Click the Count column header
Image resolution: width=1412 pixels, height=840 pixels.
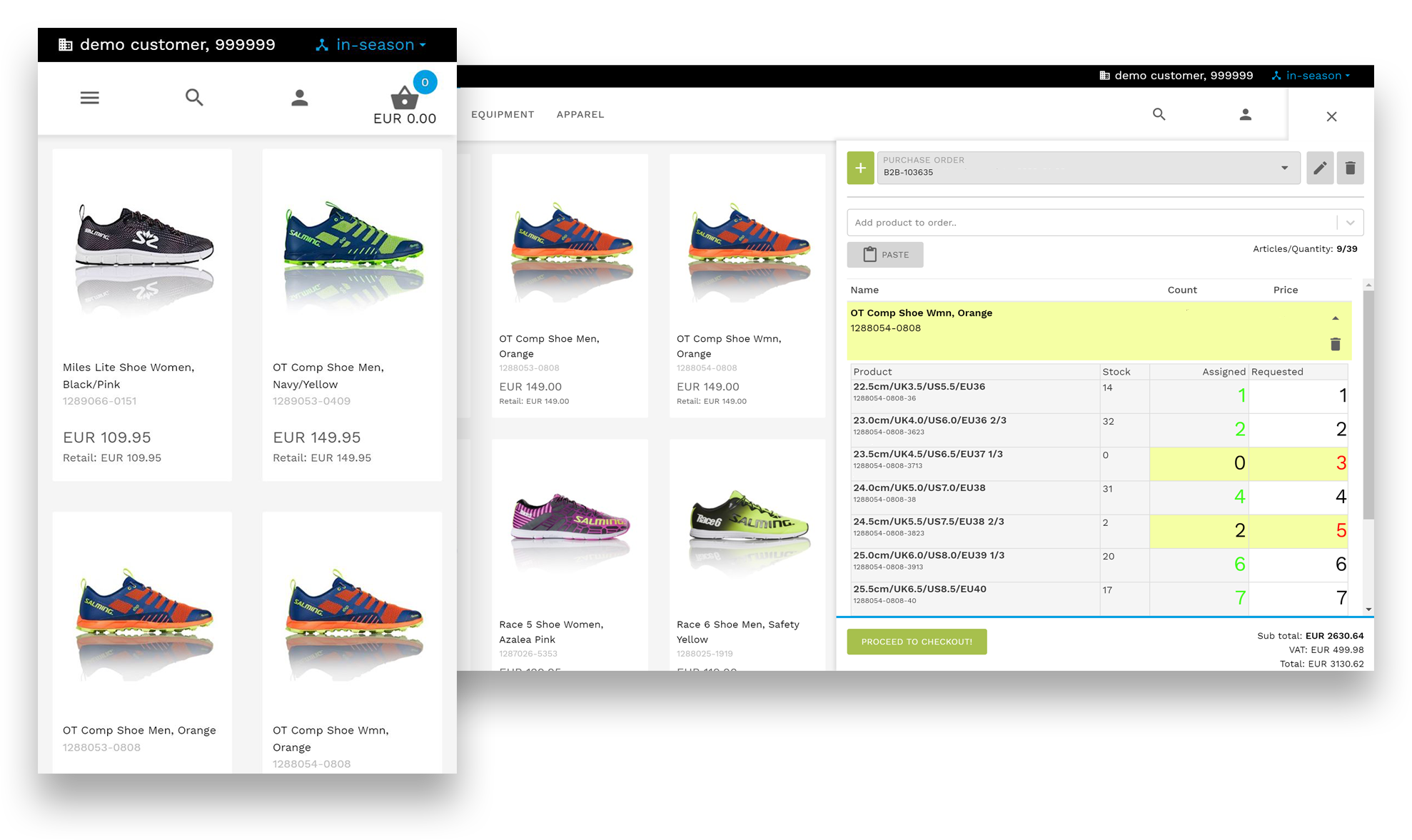tap(1182, 290)
